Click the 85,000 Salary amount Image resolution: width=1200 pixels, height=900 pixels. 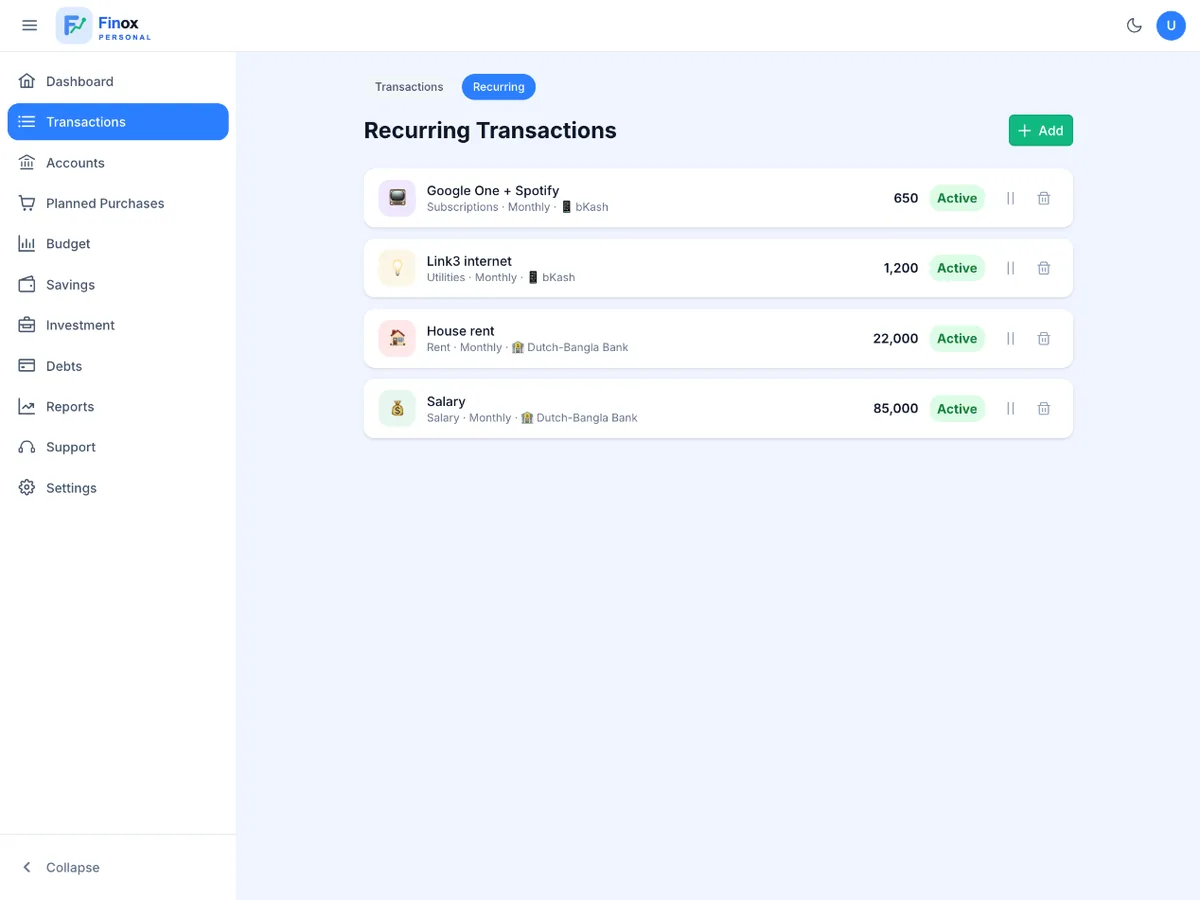click(895, 408)
